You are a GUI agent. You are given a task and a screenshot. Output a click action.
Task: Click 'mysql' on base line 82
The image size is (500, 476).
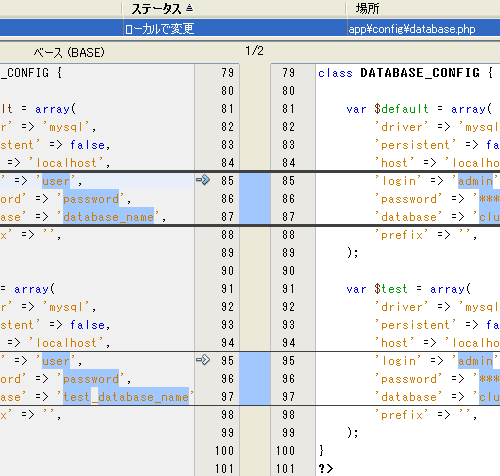(x=69, y=127)
